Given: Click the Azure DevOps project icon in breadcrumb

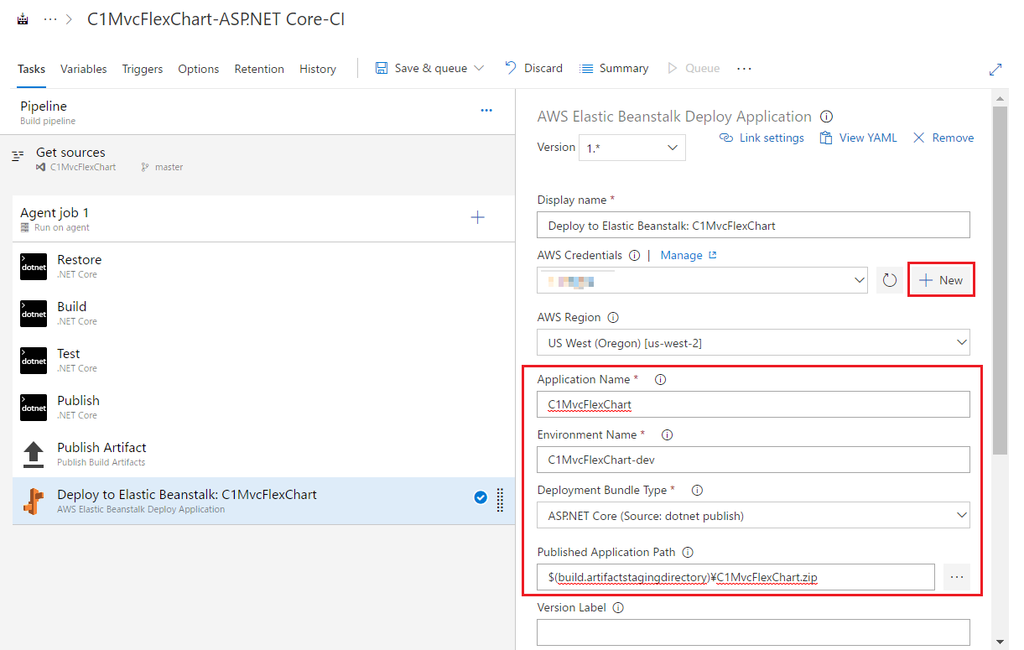Looking at the screenshot, I should [23, 19].
